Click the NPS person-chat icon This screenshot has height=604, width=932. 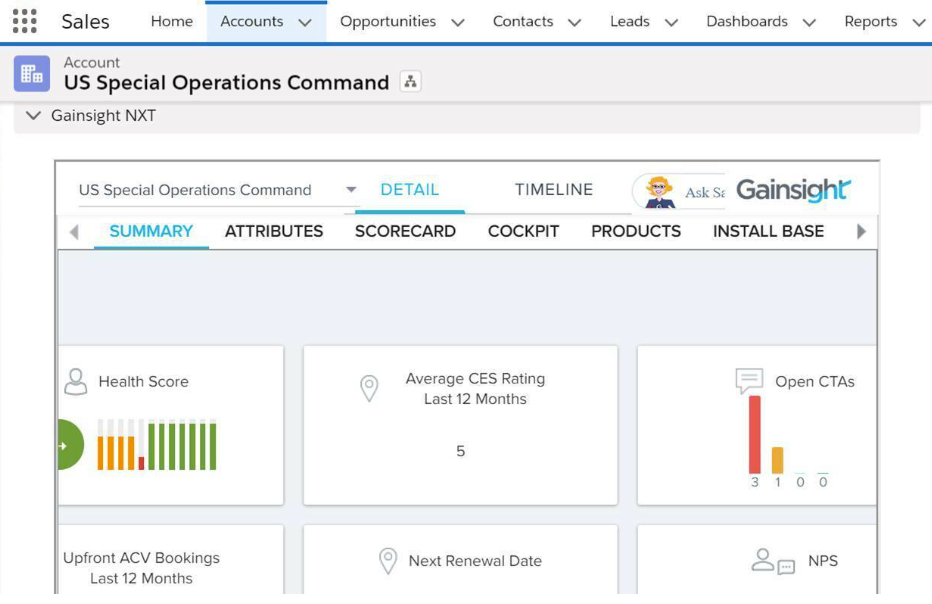tap(772, 561)
